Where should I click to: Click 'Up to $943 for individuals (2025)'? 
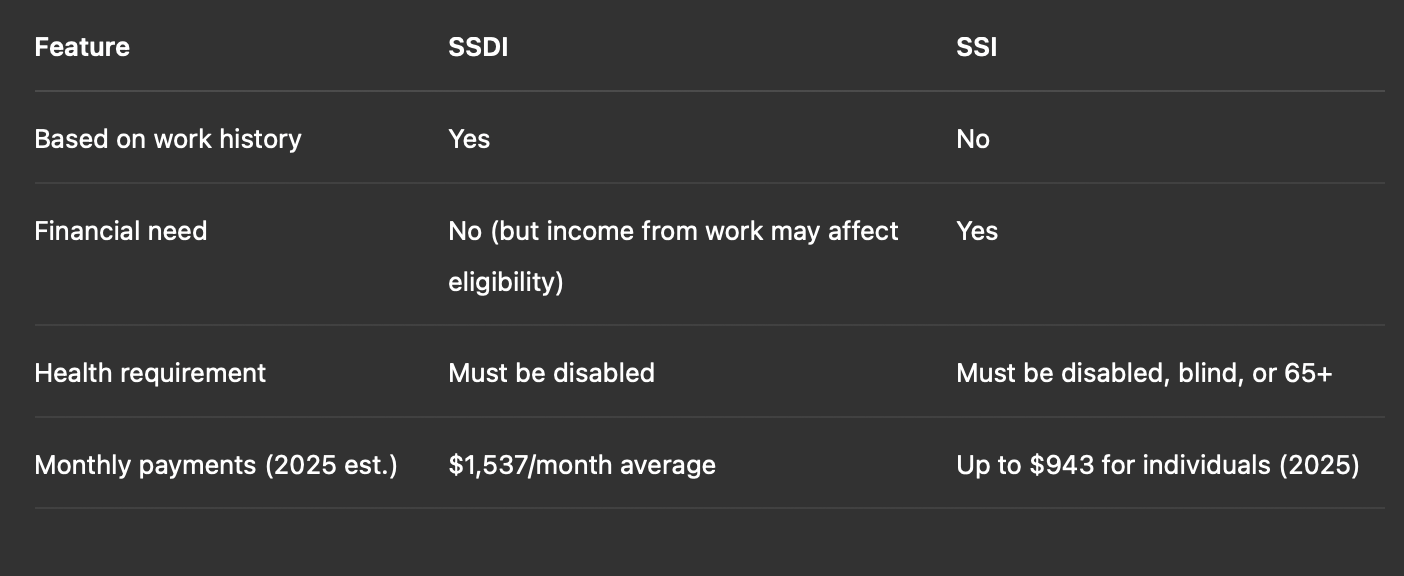point(1158,465)
